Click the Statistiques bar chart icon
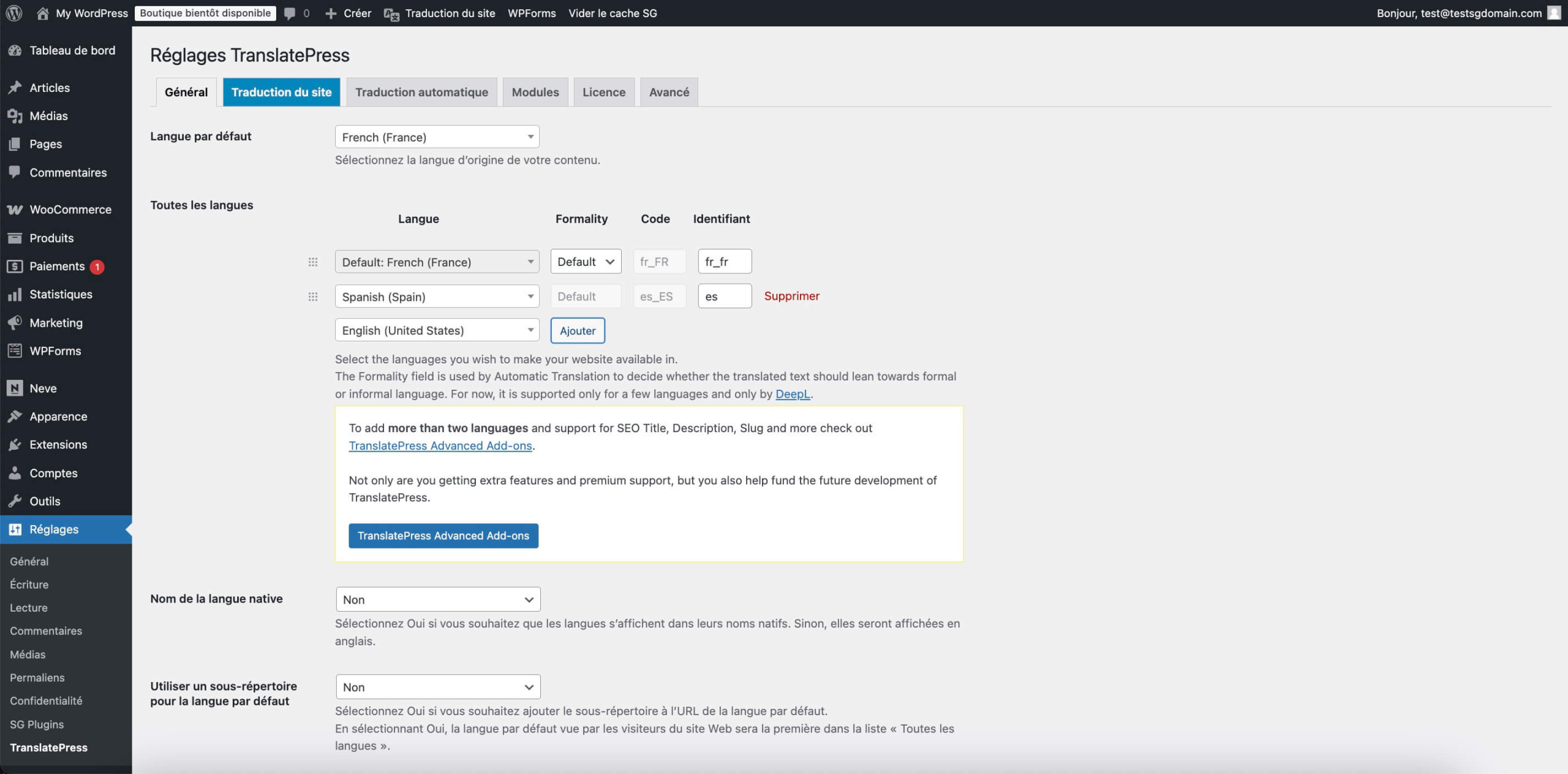1568x774 pixels. point(15,294)
